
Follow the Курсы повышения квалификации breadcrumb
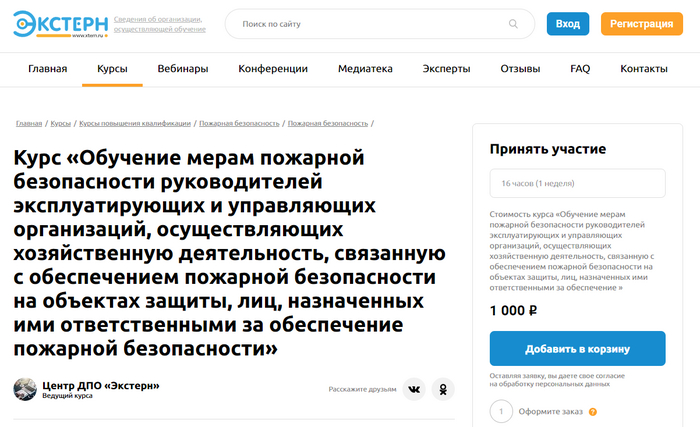click(x=135, y=123)
